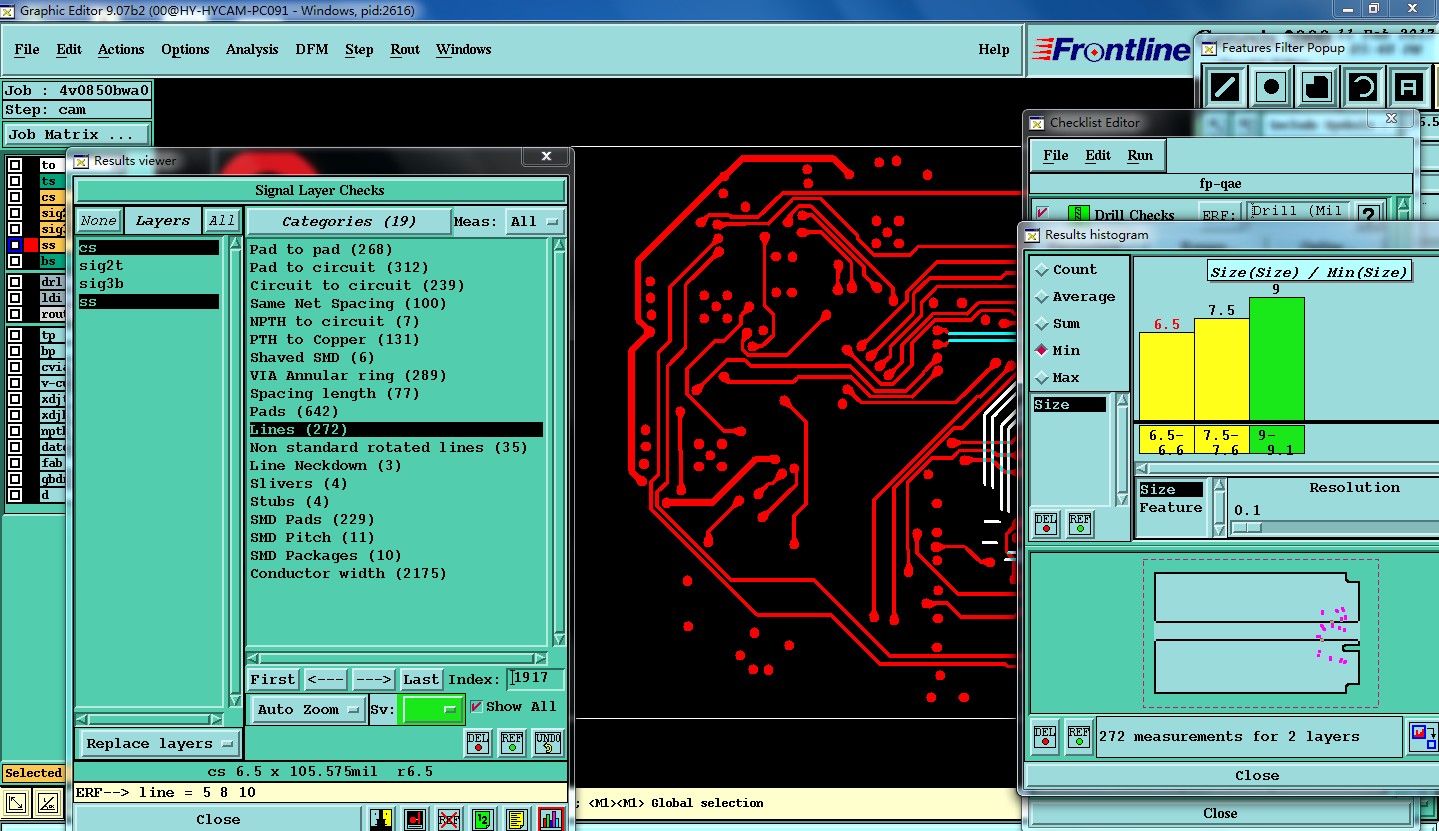Viewport: 1439px width, 831px height.
Task: Open the Actions menu
Action: pos(121,49)
